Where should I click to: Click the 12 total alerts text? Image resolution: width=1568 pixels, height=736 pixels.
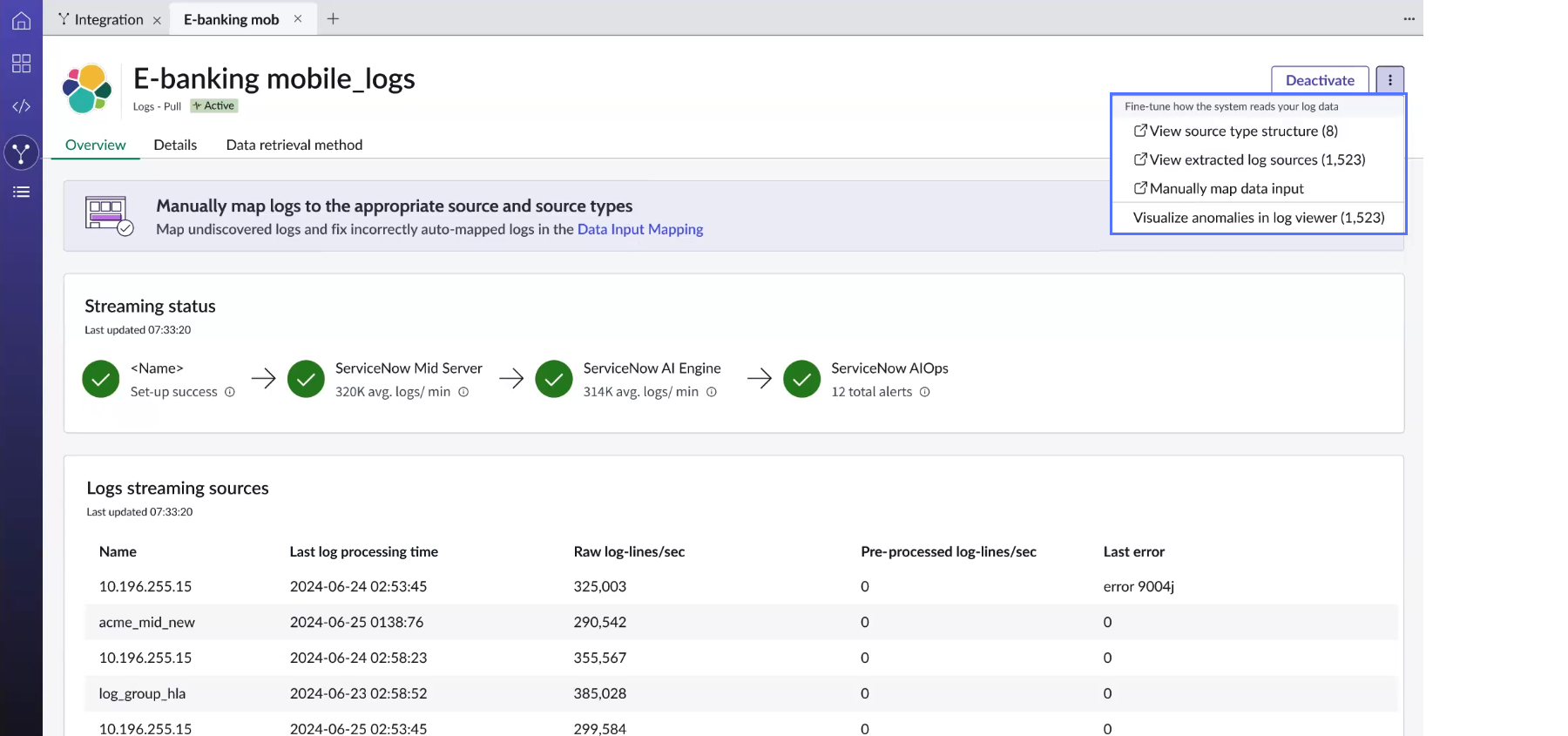(871, 392)
